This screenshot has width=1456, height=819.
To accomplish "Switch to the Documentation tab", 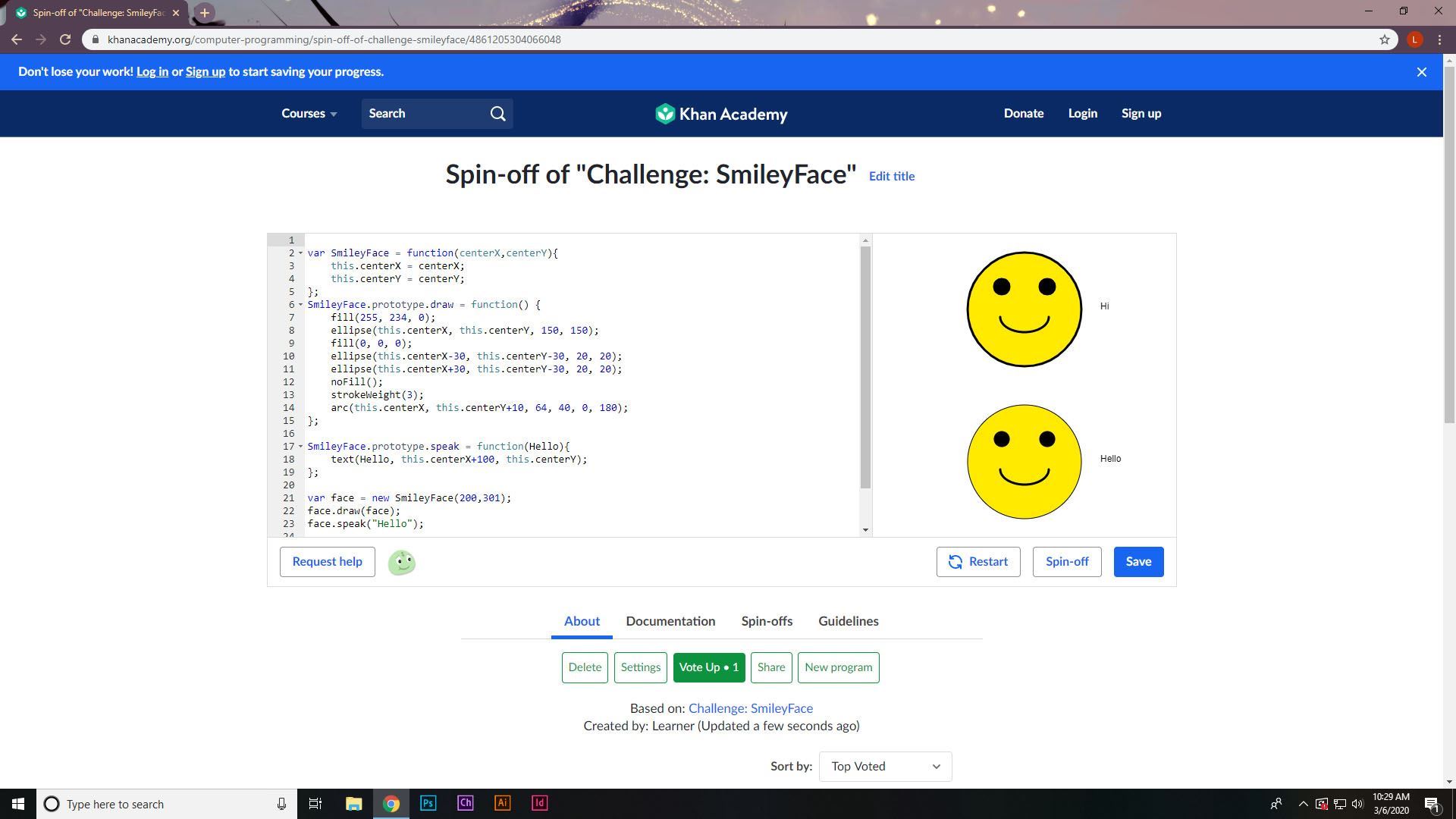I will pos(670,621).
